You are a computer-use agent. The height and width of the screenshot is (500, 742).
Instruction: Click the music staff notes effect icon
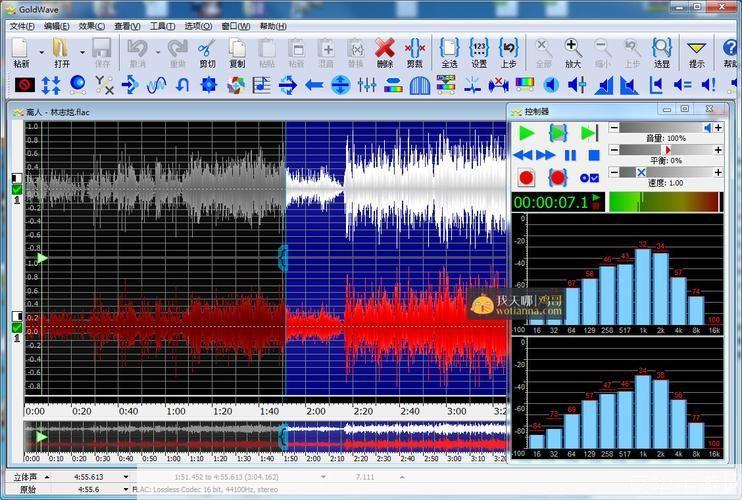click(x=261, y=85)
